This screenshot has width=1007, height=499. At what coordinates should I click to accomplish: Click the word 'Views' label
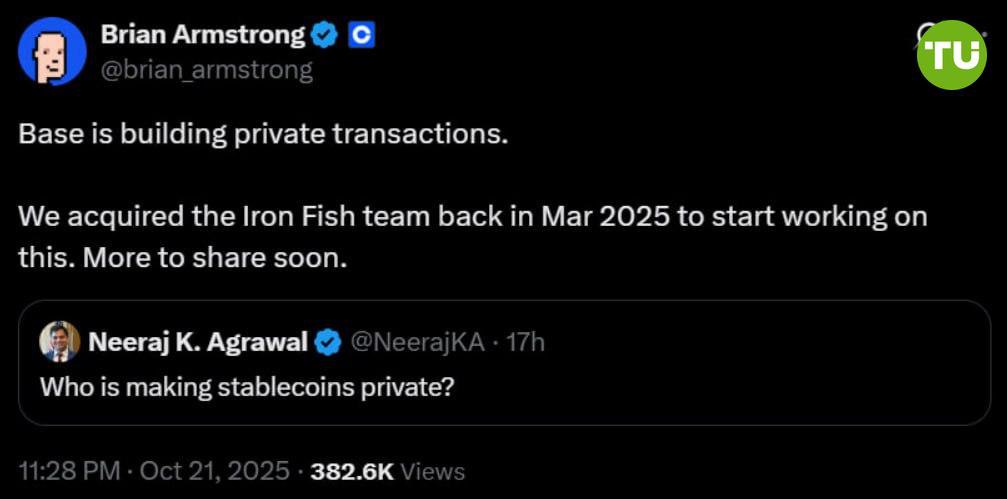[x=432, y=471]
